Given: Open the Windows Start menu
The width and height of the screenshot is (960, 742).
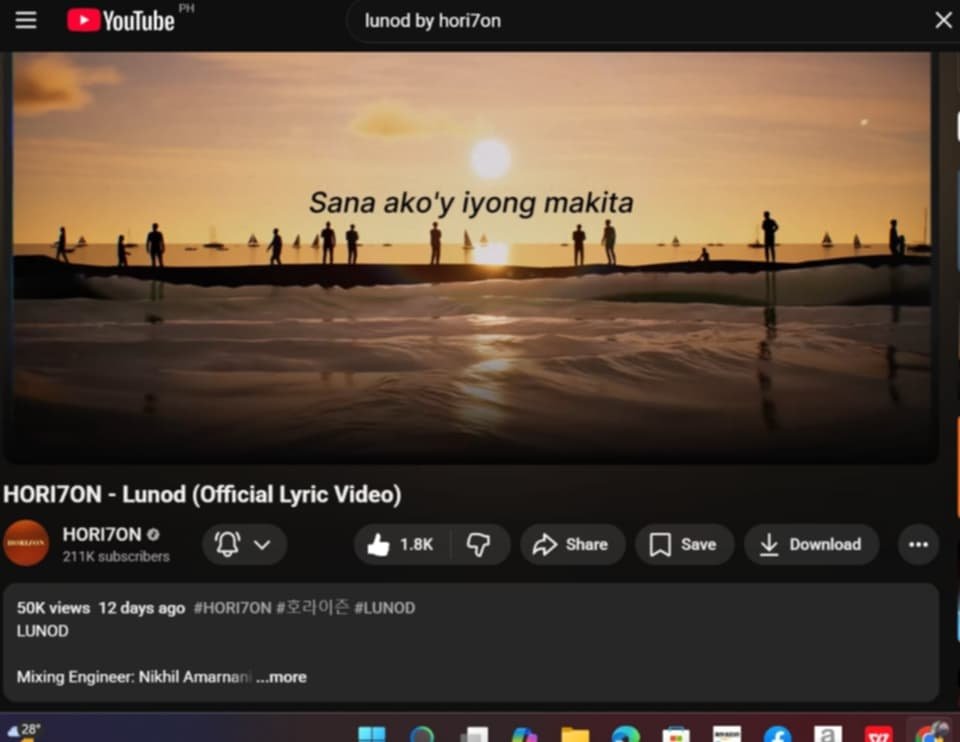Looking at the screenshot, I should tap(372, 733).
